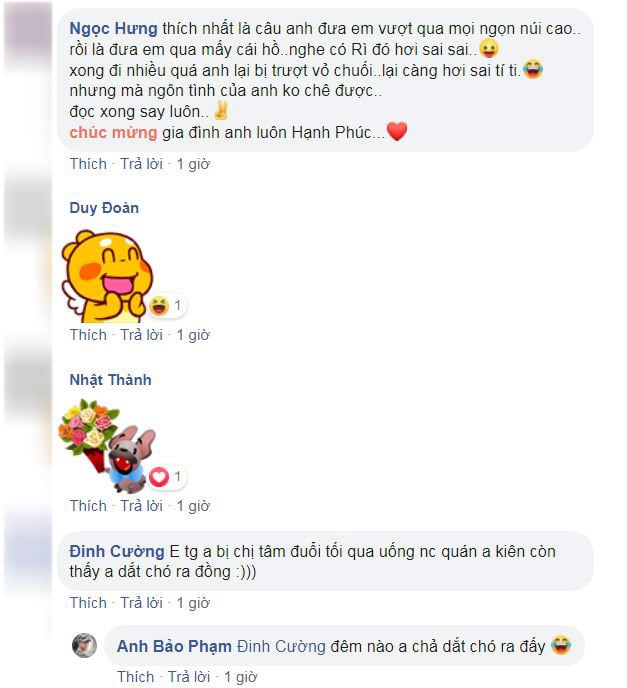
Task: Like Nhật Thành's sticker comment
Action: (x=88, y=506)
